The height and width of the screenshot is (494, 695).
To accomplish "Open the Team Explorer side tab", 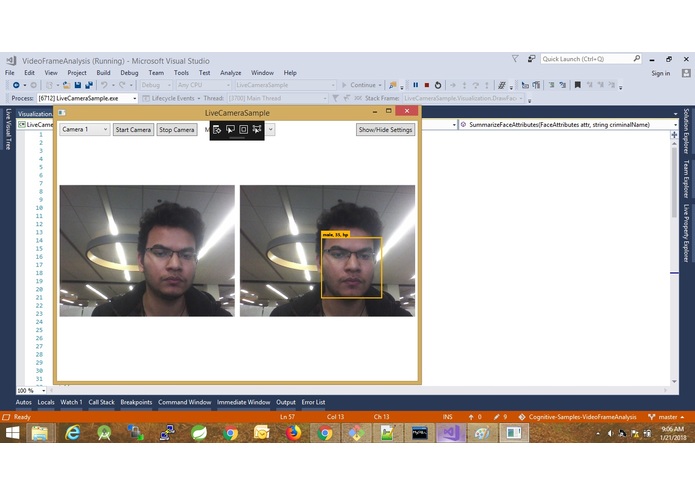I will [686, 179].
